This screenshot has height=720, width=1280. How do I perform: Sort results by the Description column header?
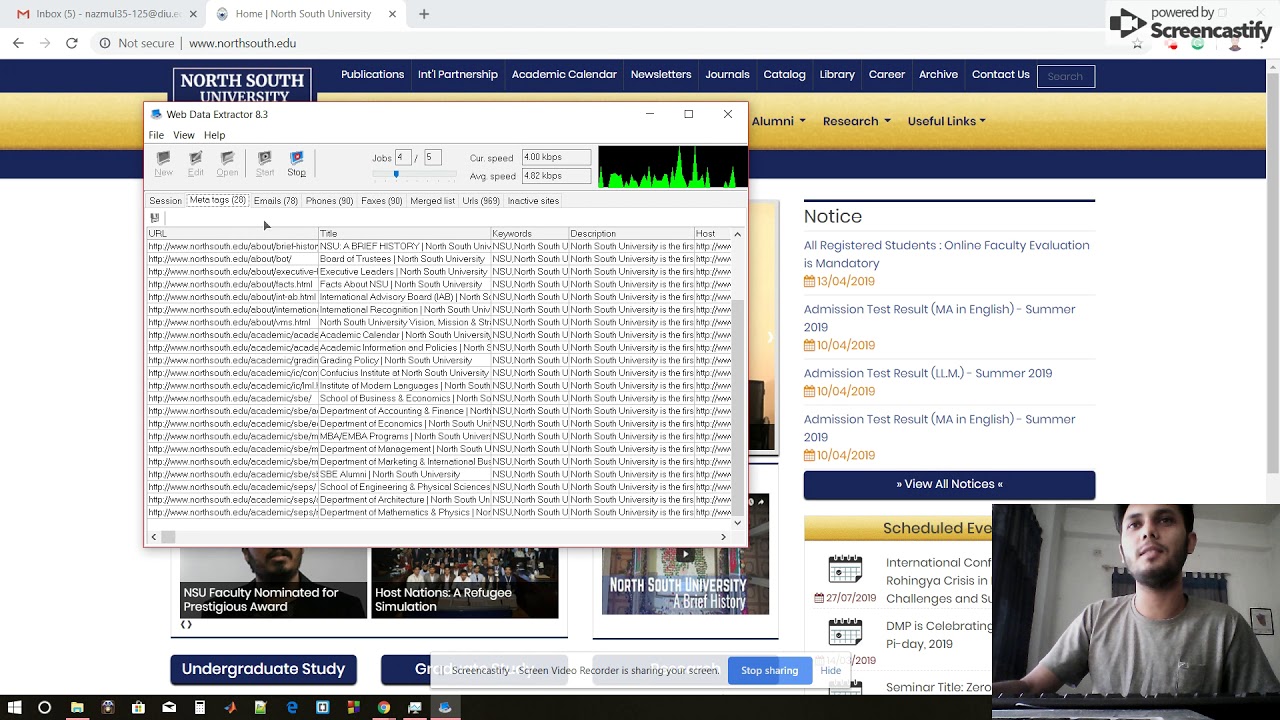[x=632, y=234]
